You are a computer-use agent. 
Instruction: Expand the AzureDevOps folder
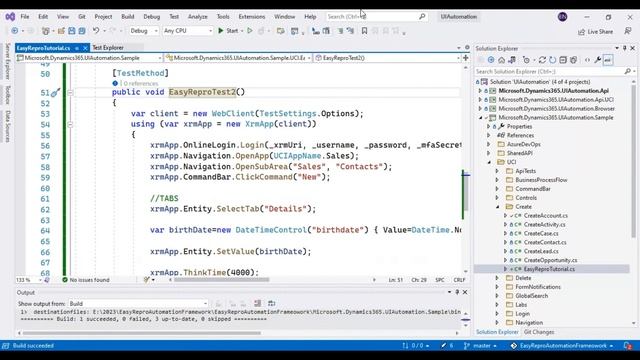click(x=489, y=144)
